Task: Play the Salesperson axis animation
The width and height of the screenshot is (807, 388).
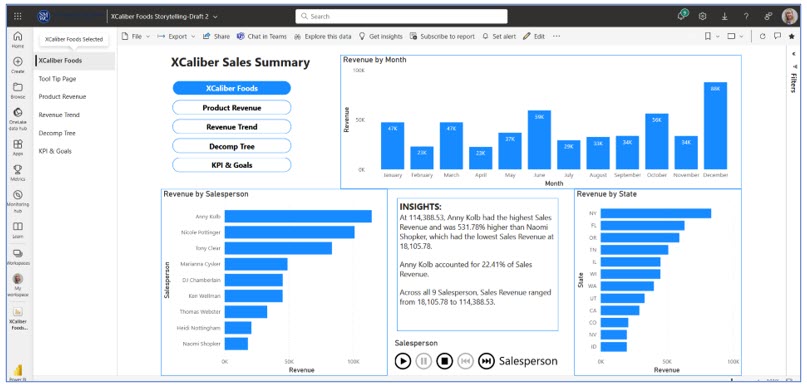Action: pyautogui.click(x=402, y=361)
